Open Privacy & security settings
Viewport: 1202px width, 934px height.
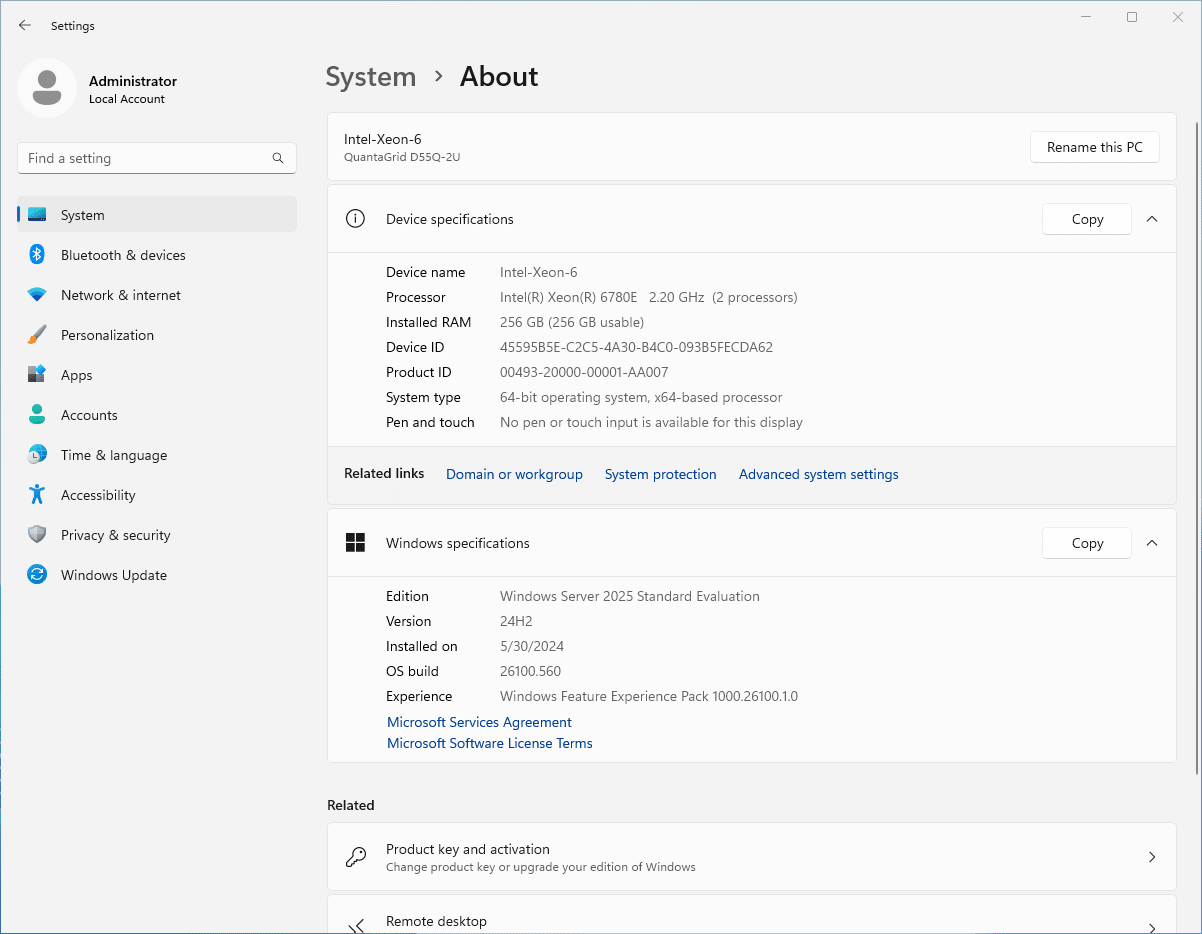(157, 535)
